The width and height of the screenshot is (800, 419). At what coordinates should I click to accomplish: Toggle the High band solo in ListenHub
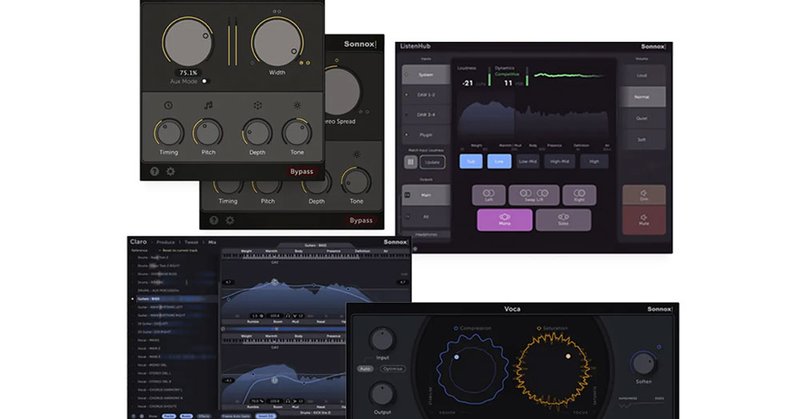point(594,161)
